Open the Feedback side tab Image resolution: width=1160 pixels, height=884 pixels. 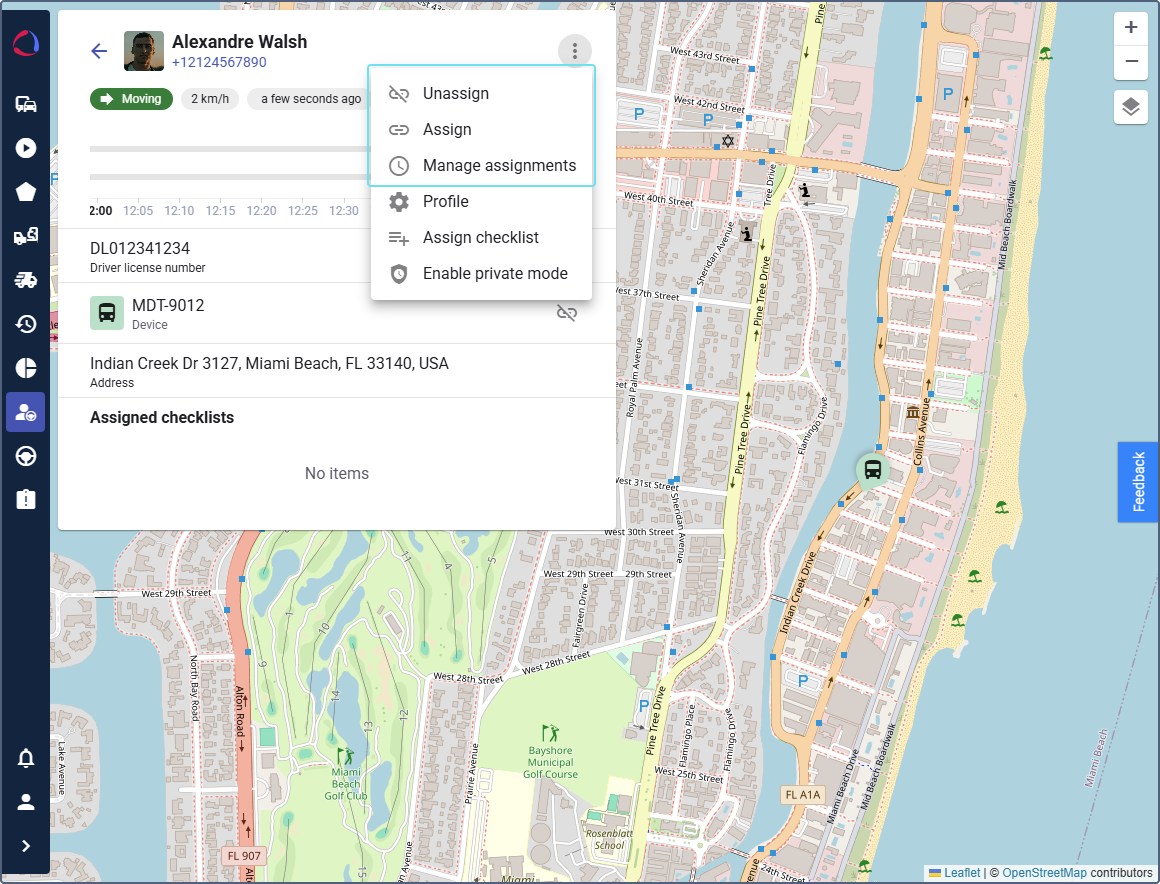pos(1138,482)
